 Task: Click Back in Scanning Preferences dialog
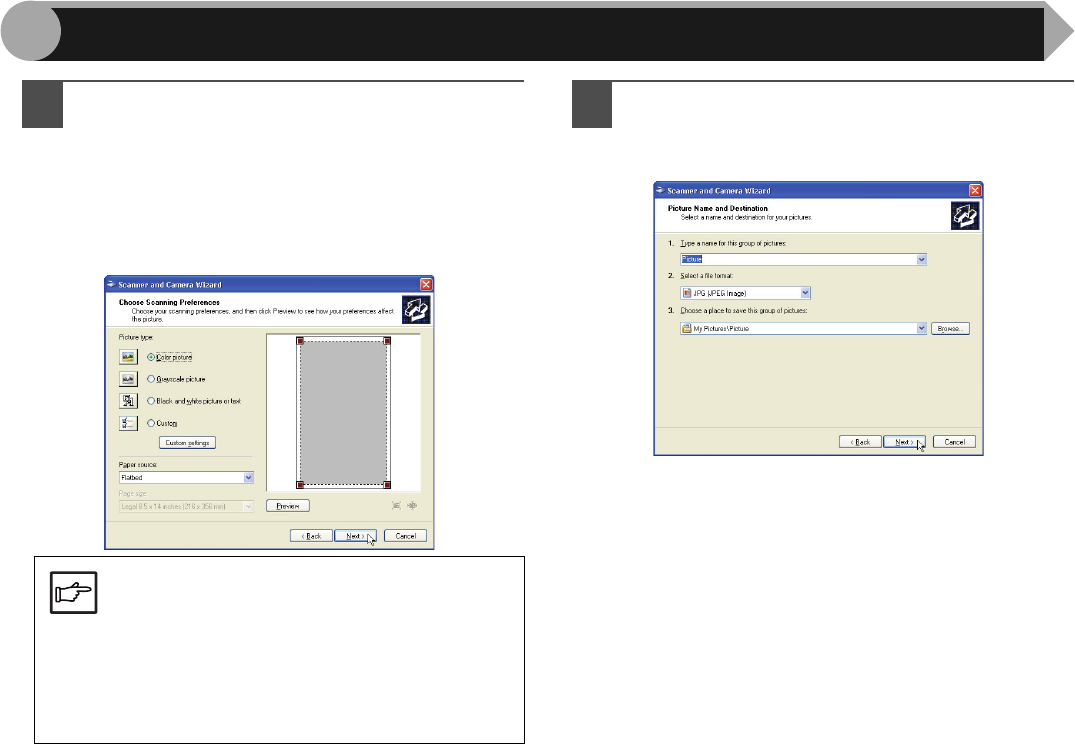pos(311,536)
